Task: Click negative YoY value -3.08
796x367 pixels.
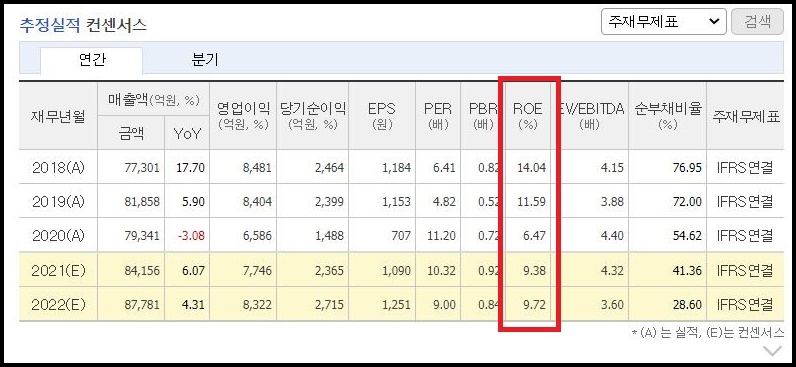Action: [x=191, y=236]
